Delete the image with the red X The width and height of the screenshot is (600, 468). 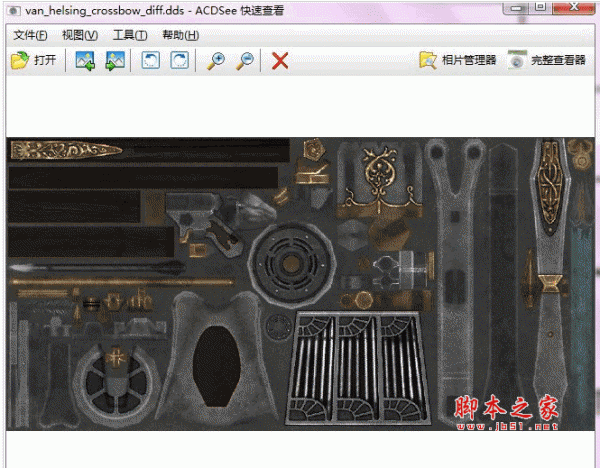point(280,61)
